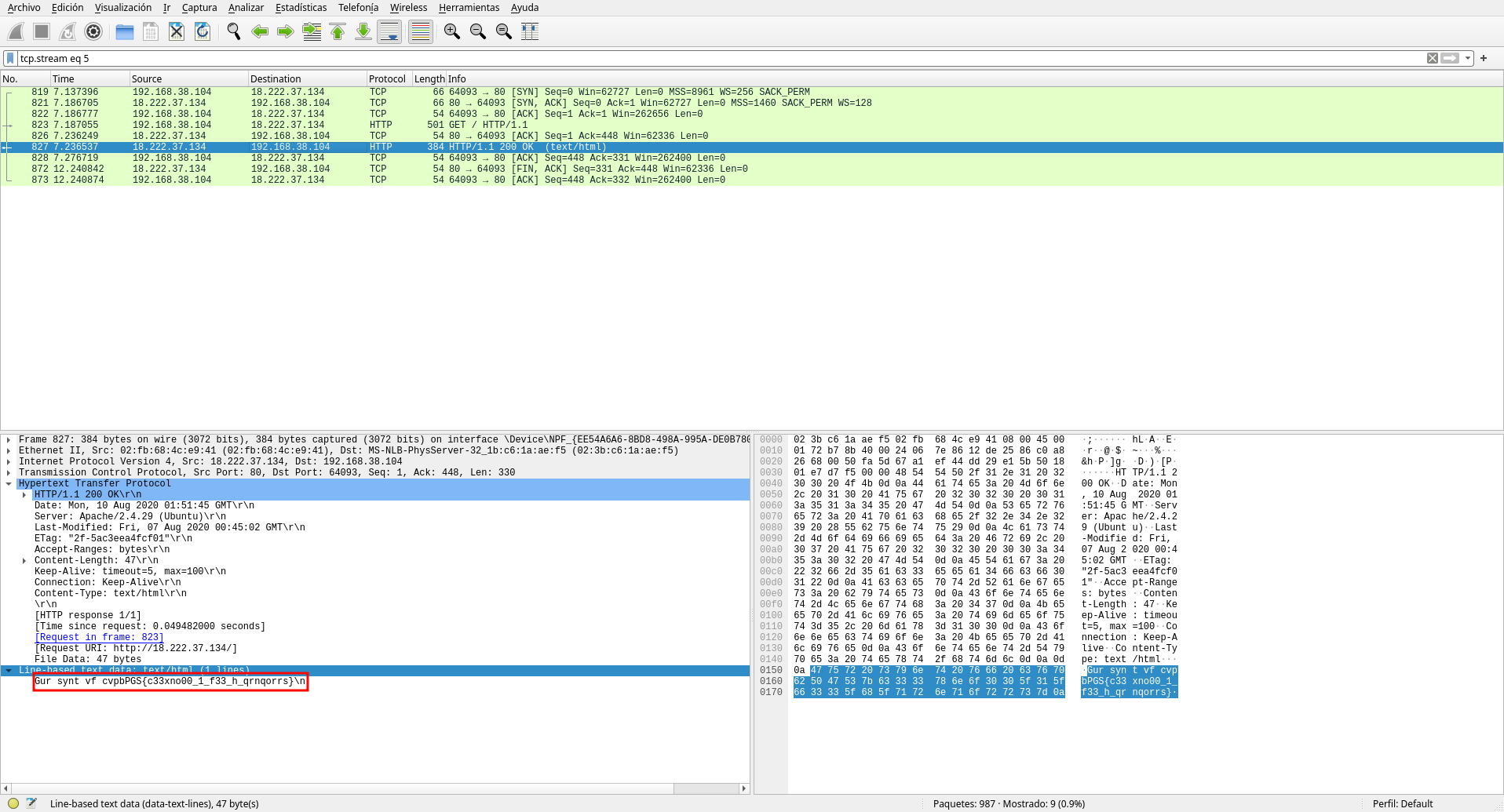Open the Estadísticas menu
Image resolution: width=1504 pixels, height=812 pixels.
[303, 7]
